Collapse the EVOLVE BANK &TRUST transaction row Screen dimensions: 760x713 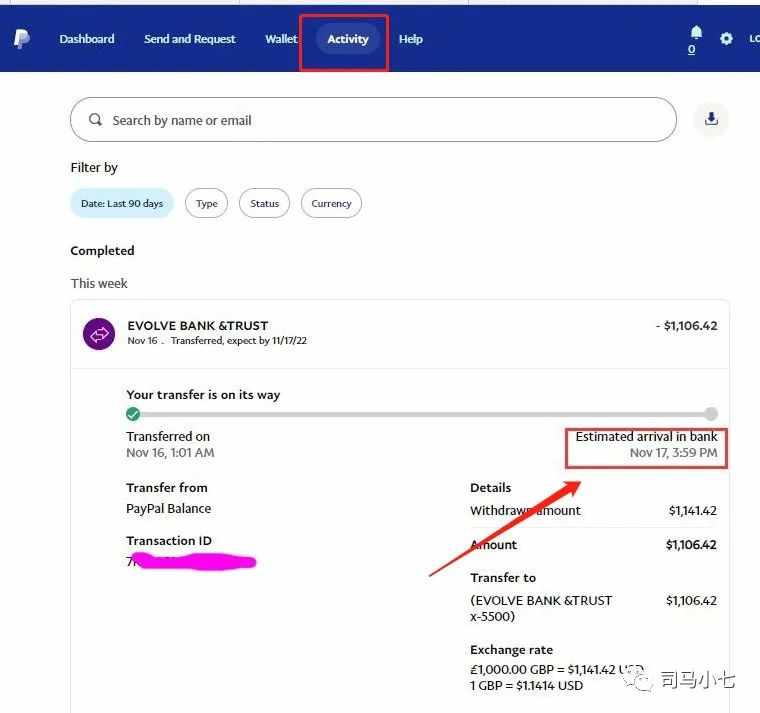[400, 333]
